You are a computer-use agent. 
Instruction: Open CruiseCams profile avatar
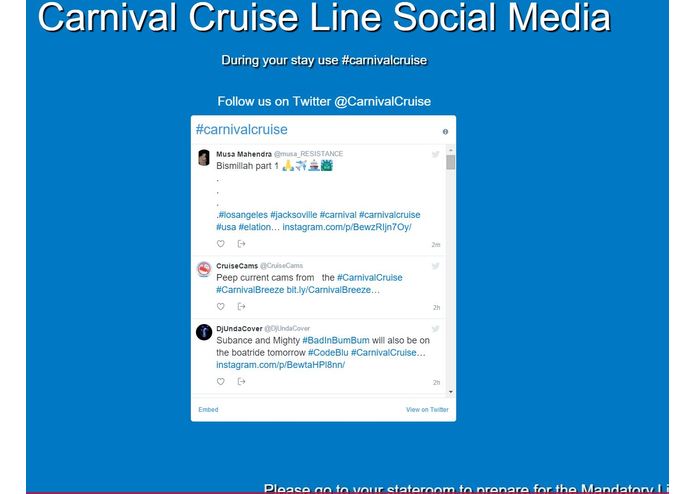tap(204, 269)
